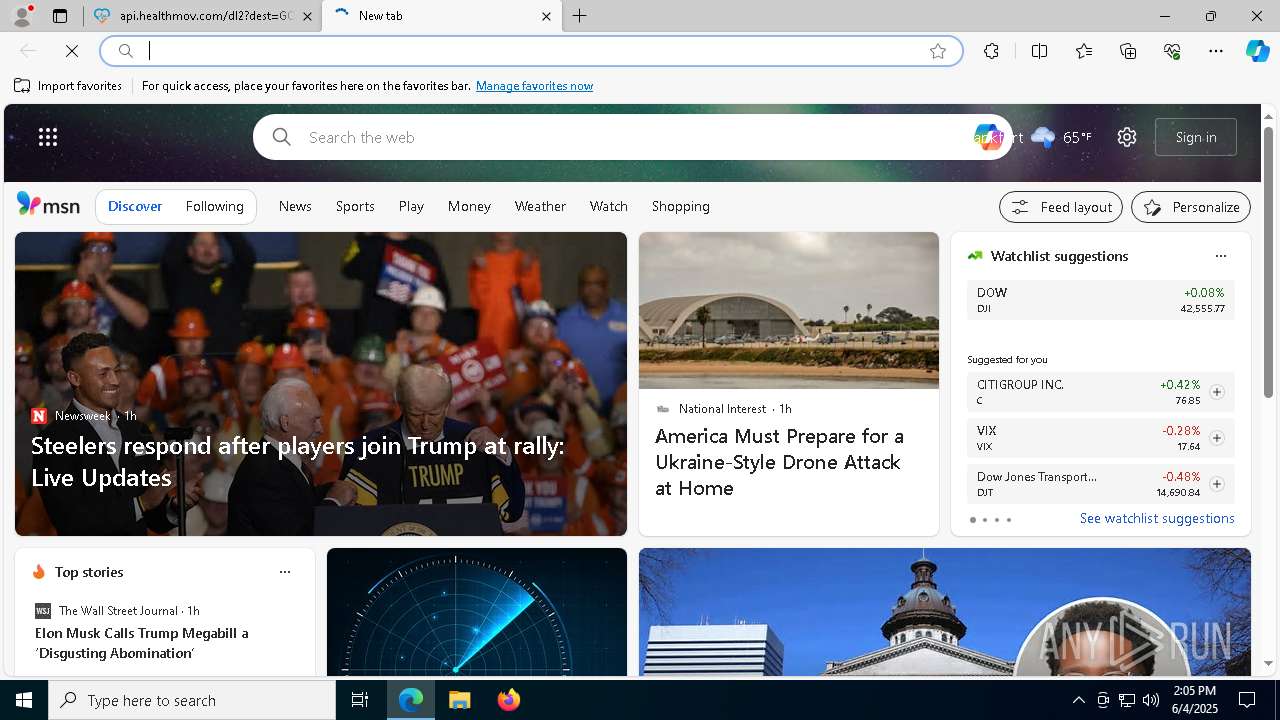
Task: Open a new browser tab
Action: [x=579, y=16]
